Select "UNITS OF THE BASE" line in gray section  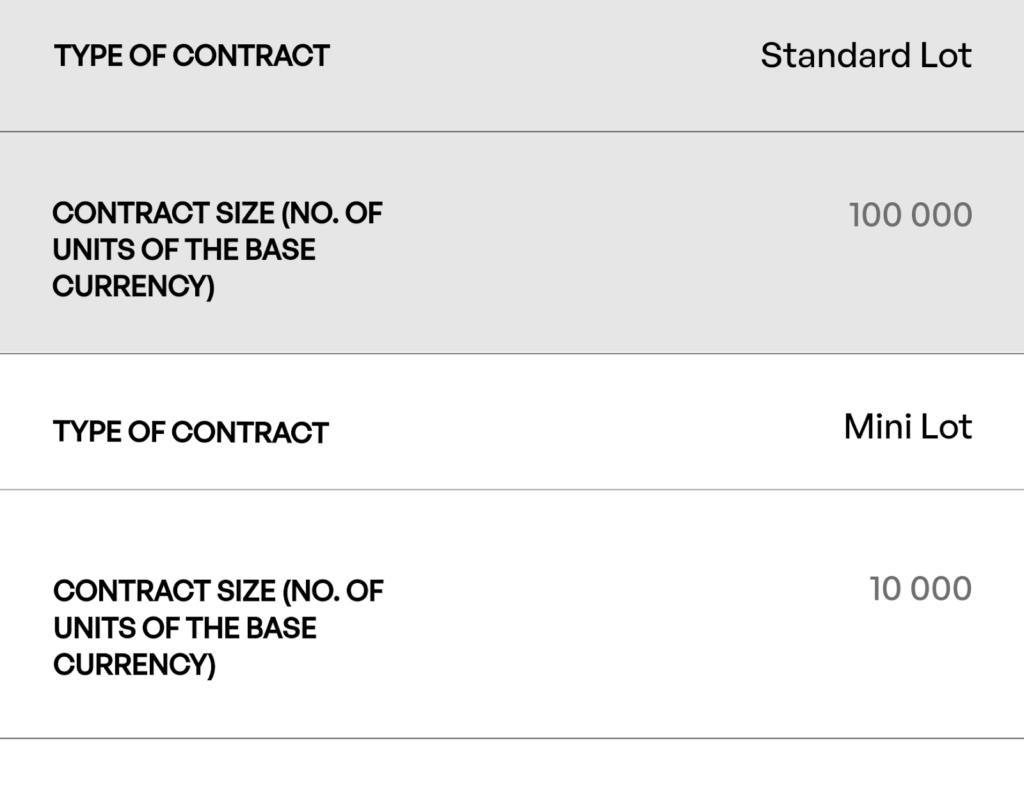click(184, 249)
